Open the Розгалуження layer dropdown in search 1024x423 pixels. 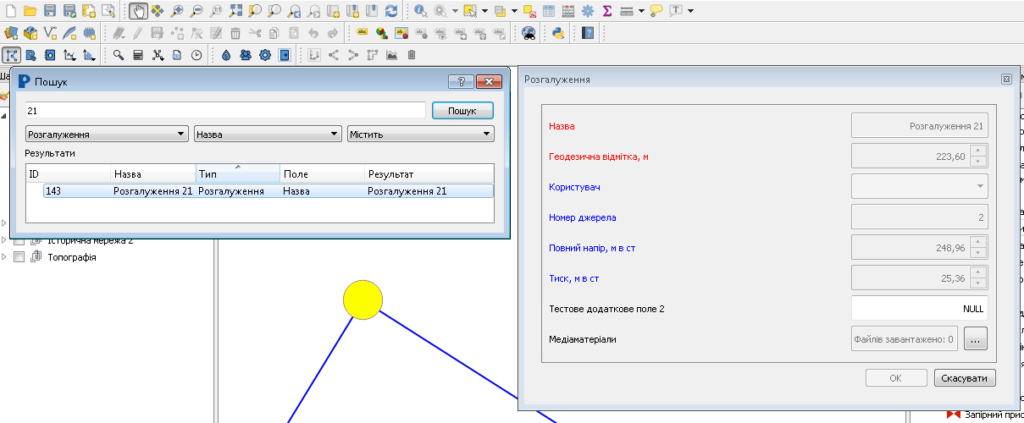coord(106,134)
